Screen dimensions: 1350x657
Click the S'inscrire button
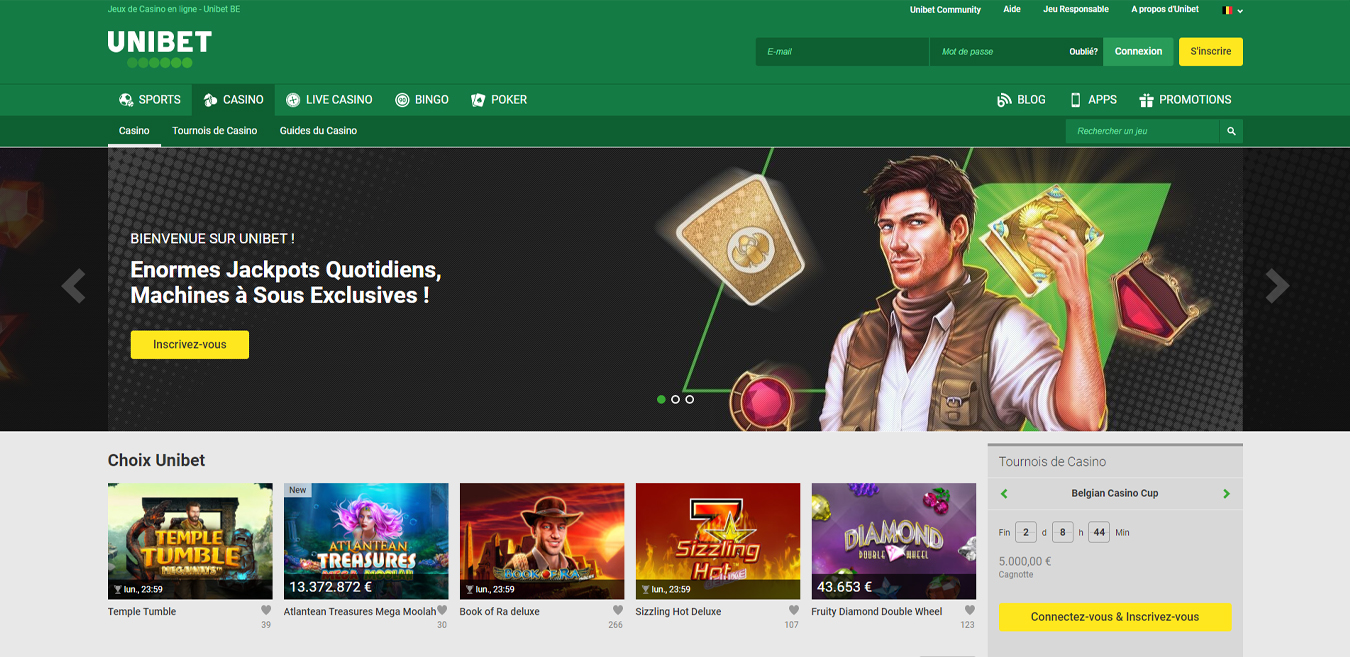click(1211, 52)
